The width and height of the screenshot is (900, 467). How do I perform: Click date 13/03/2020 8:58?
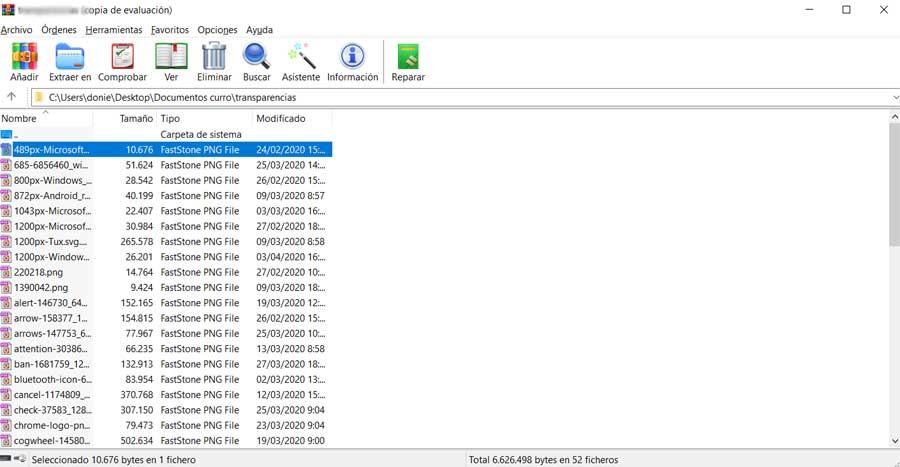click(x=290, y=349)
